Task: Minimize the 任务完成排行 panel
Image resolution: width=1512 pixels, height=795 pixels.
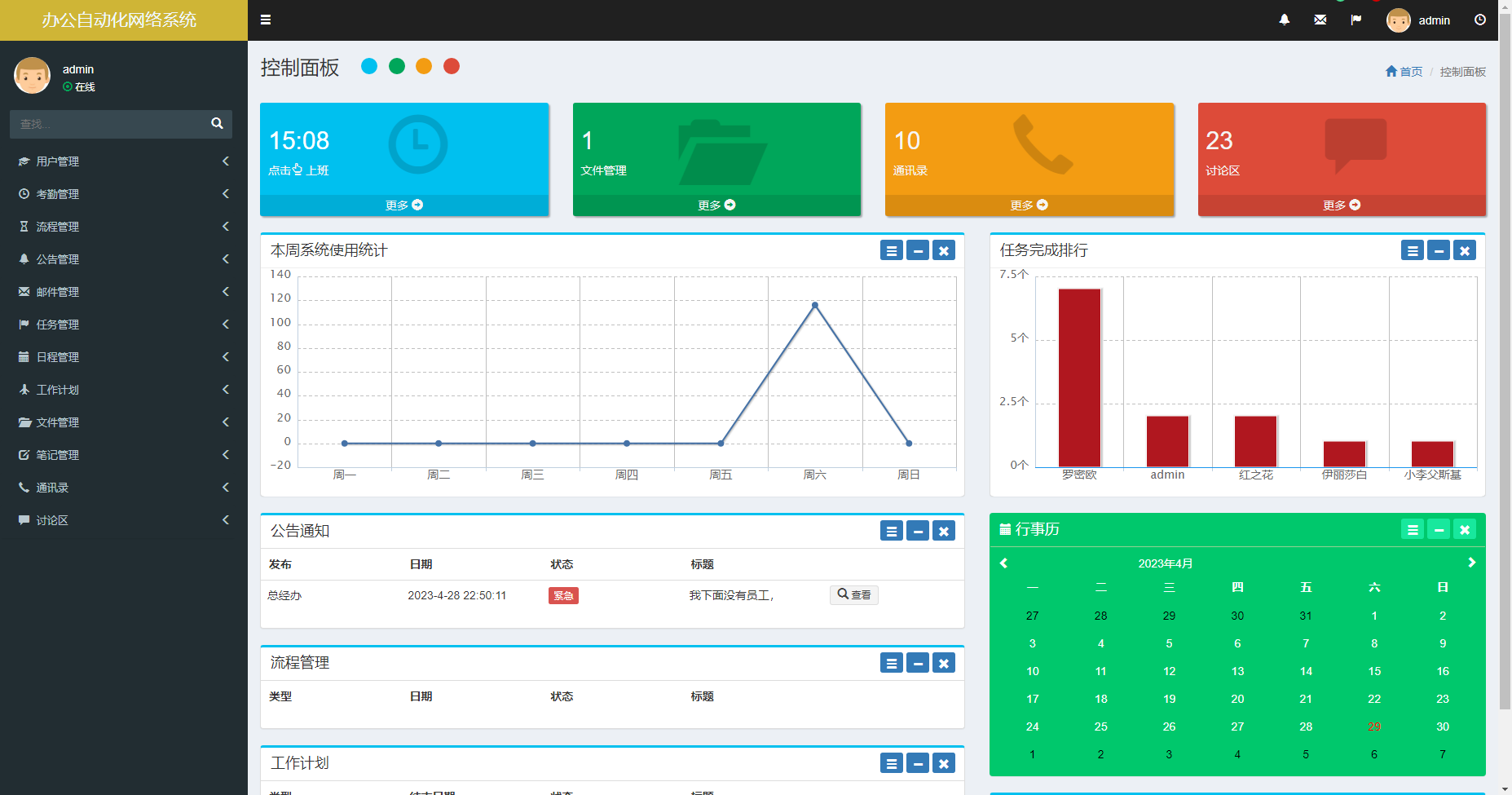Action: 1439,250
